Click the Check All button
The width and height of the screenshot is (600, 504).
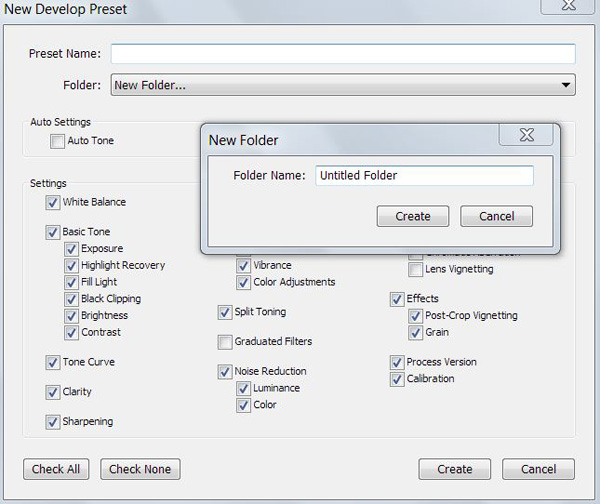tap(56, 469)
